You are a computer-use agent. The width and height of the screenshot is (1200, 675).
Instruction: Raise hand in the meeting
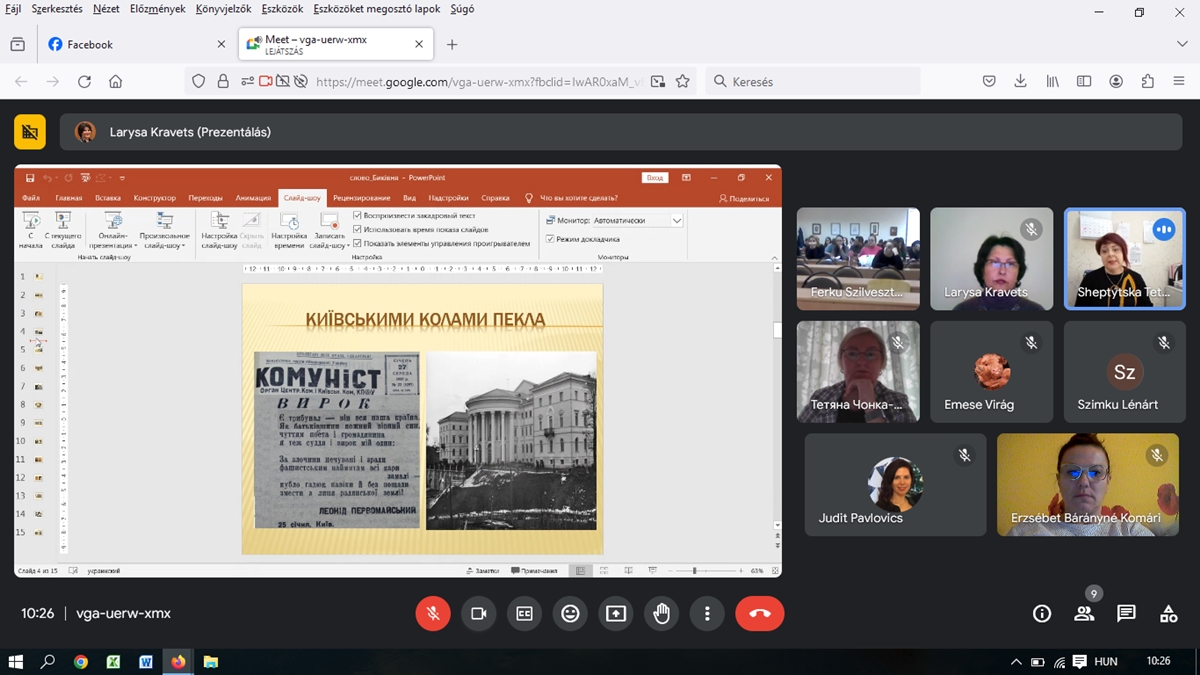coord(661,614)
